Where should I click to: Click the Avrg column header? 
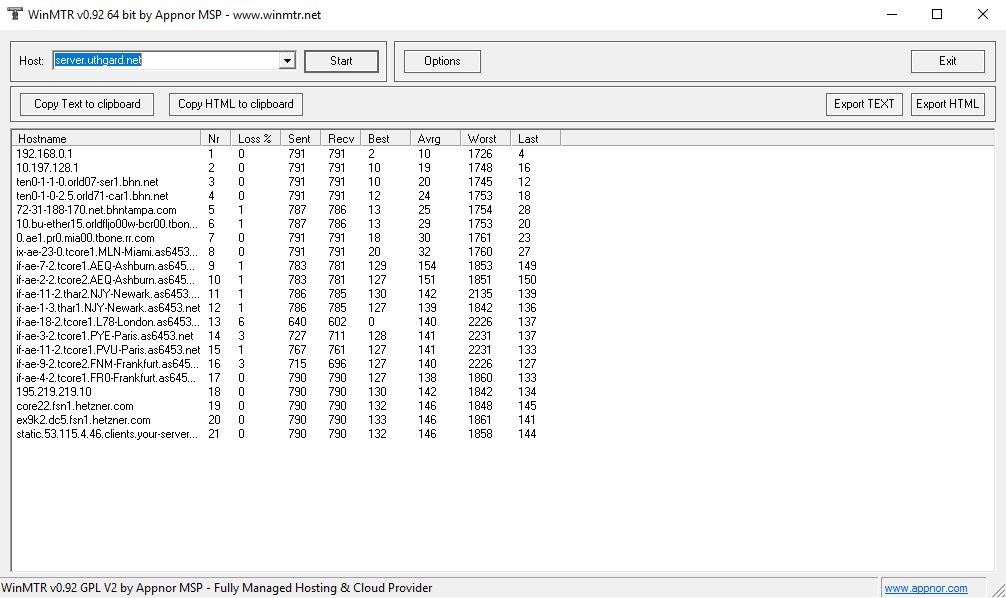tap(435, 138)
